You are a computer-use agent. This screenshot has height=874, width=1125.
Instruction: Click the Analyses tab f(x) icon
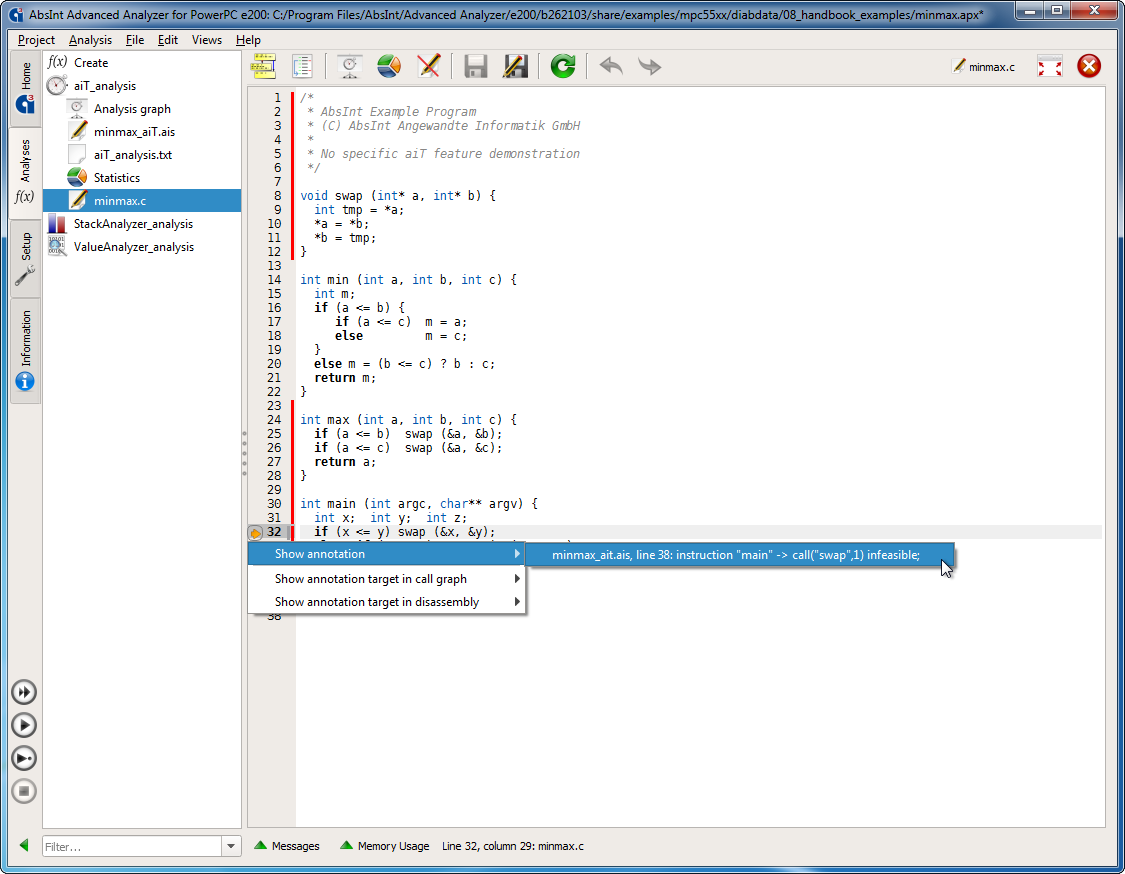pos(24,197)
